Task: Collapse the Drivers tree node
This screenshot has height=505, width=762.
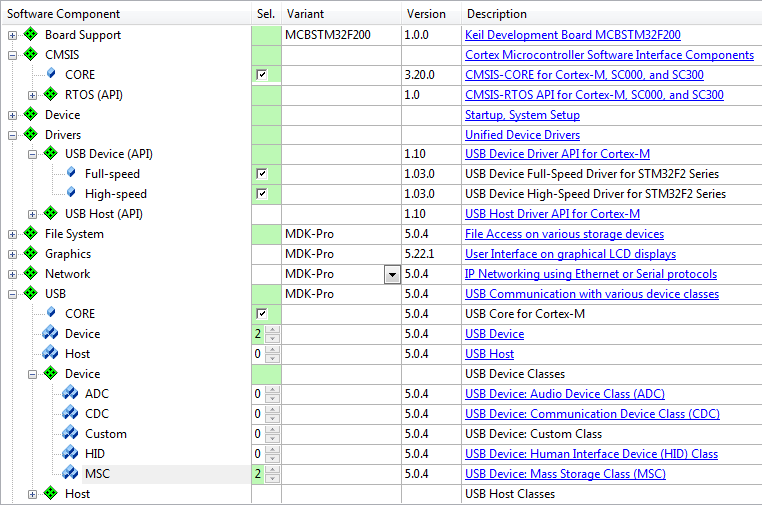Action: (12, 135)
